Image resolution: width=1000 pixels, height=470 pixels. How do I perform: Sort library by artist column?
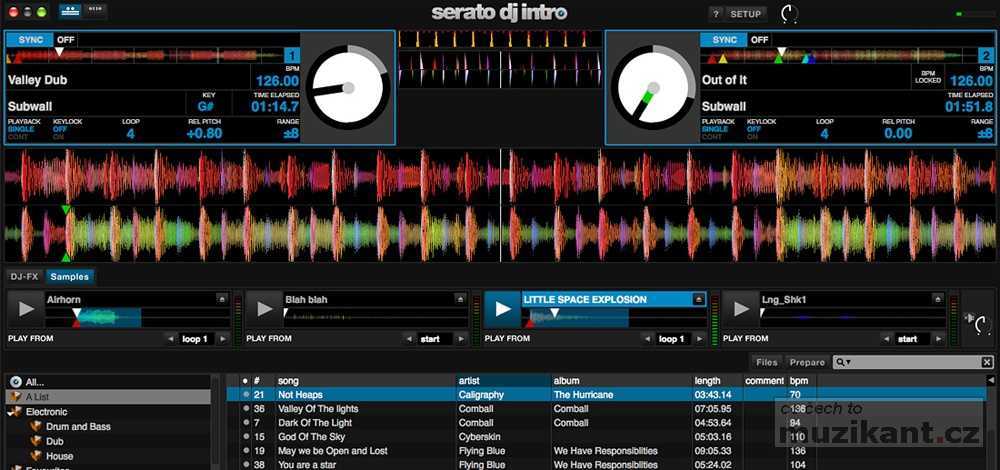[503, 381]
